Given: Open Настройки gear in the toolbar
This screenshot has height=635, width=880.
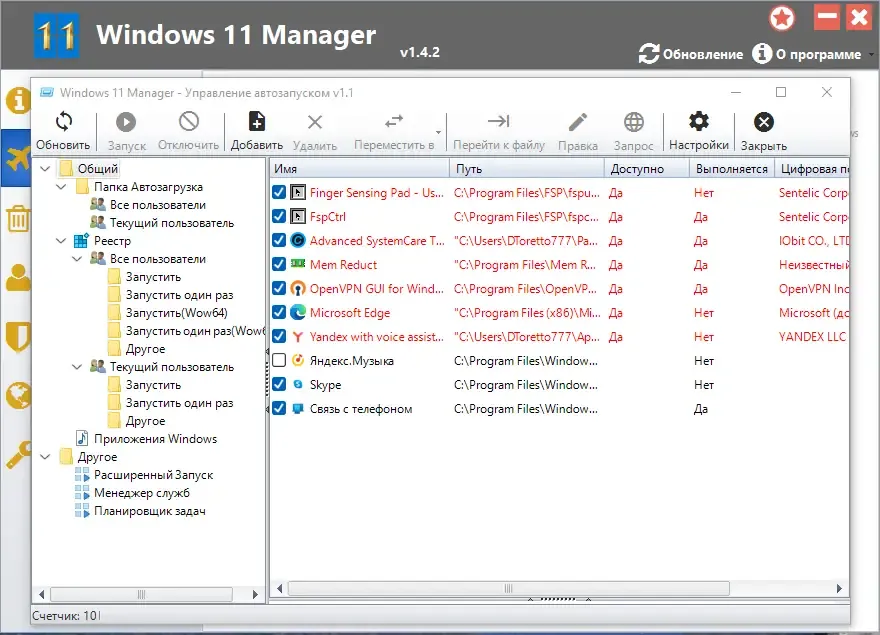Looking at the screenshot, I should (x=699, y=121).
